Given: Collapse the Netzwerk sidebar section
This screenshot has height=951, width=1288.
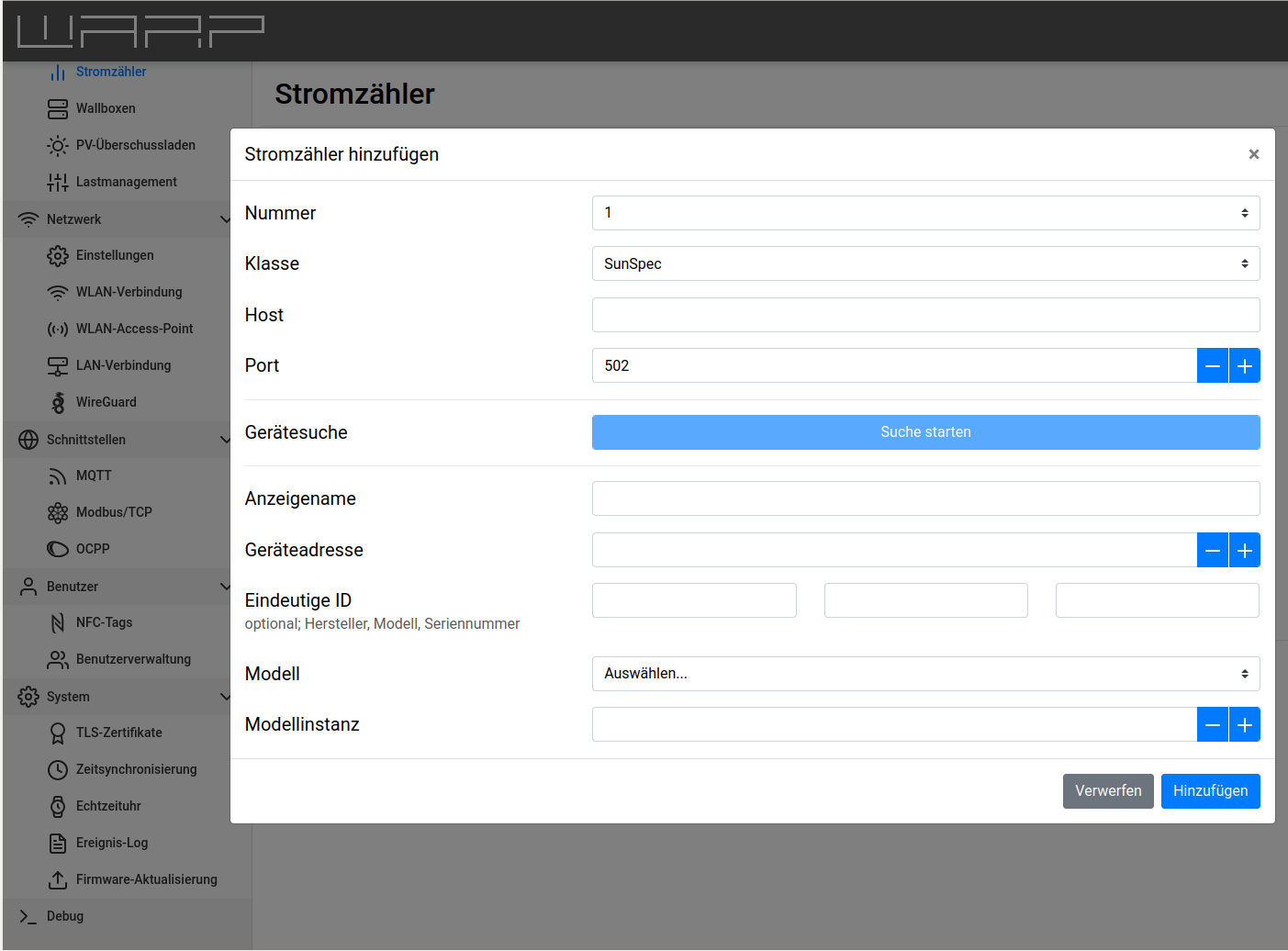Looking at the screenshot, I should (x=225, y=219).
